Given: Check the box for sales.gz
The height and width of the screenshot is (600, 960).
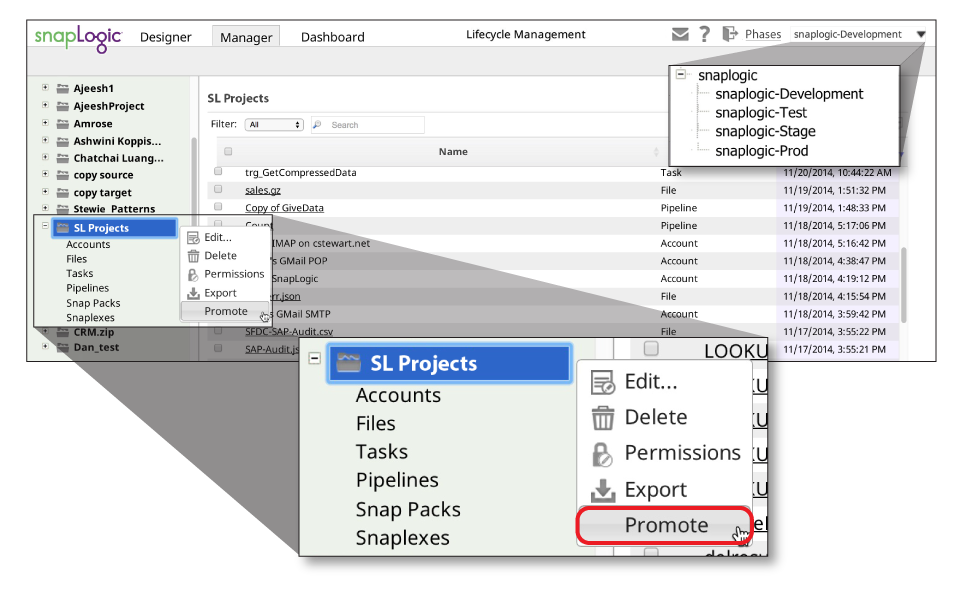Looking at the screenshot, I should tap(218, 189).
